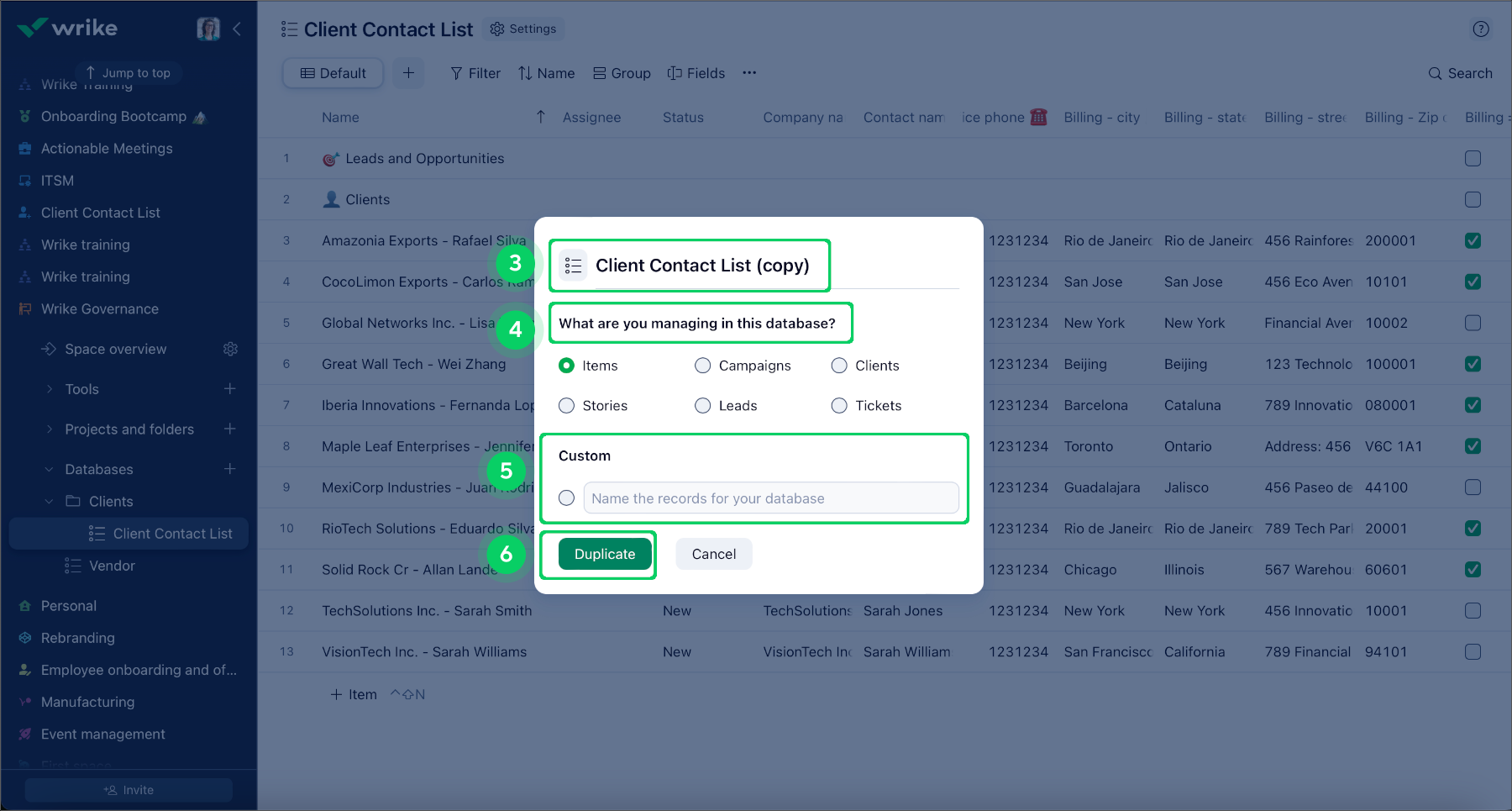Collapse the Clients folder in sidebar

[49, 502]
